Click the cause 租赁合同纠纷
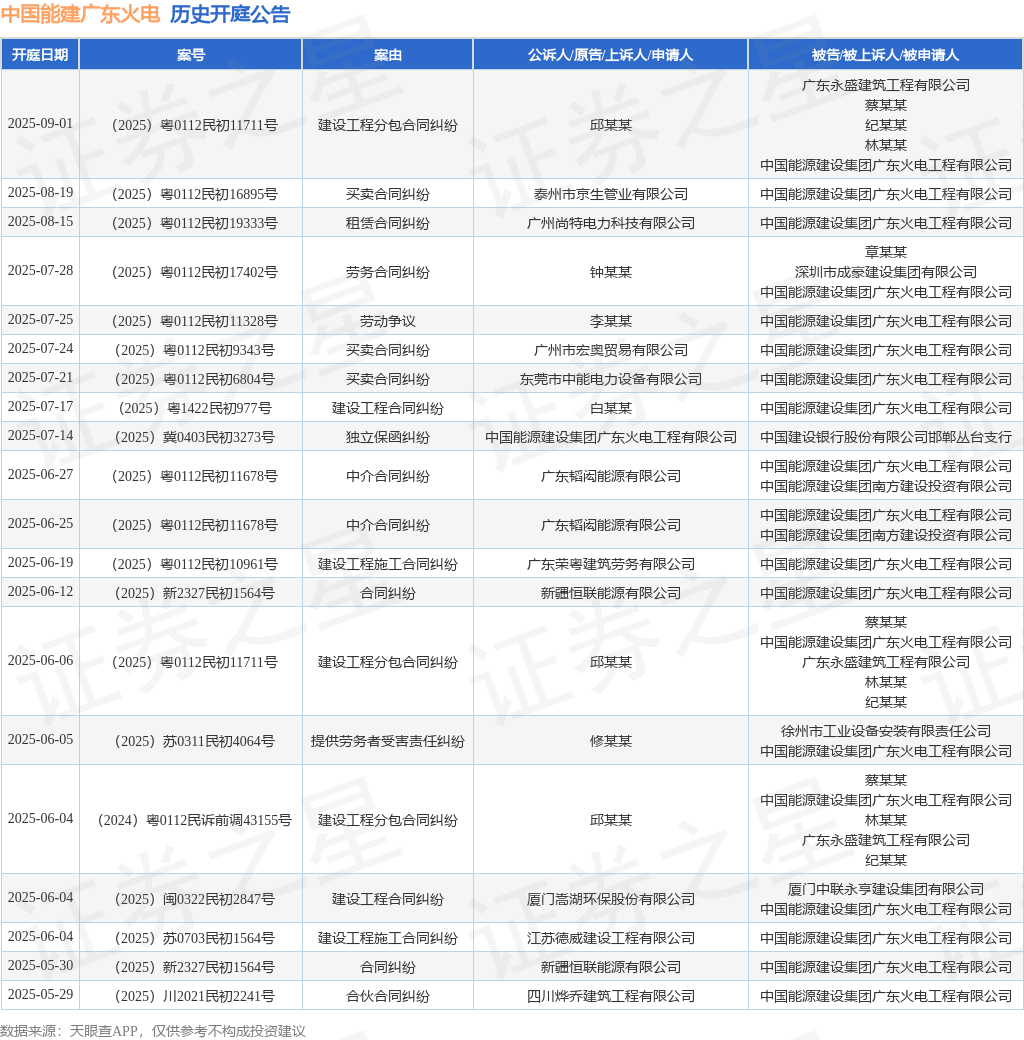Viewport: 1024px width, 1040px height. [387, 223]
